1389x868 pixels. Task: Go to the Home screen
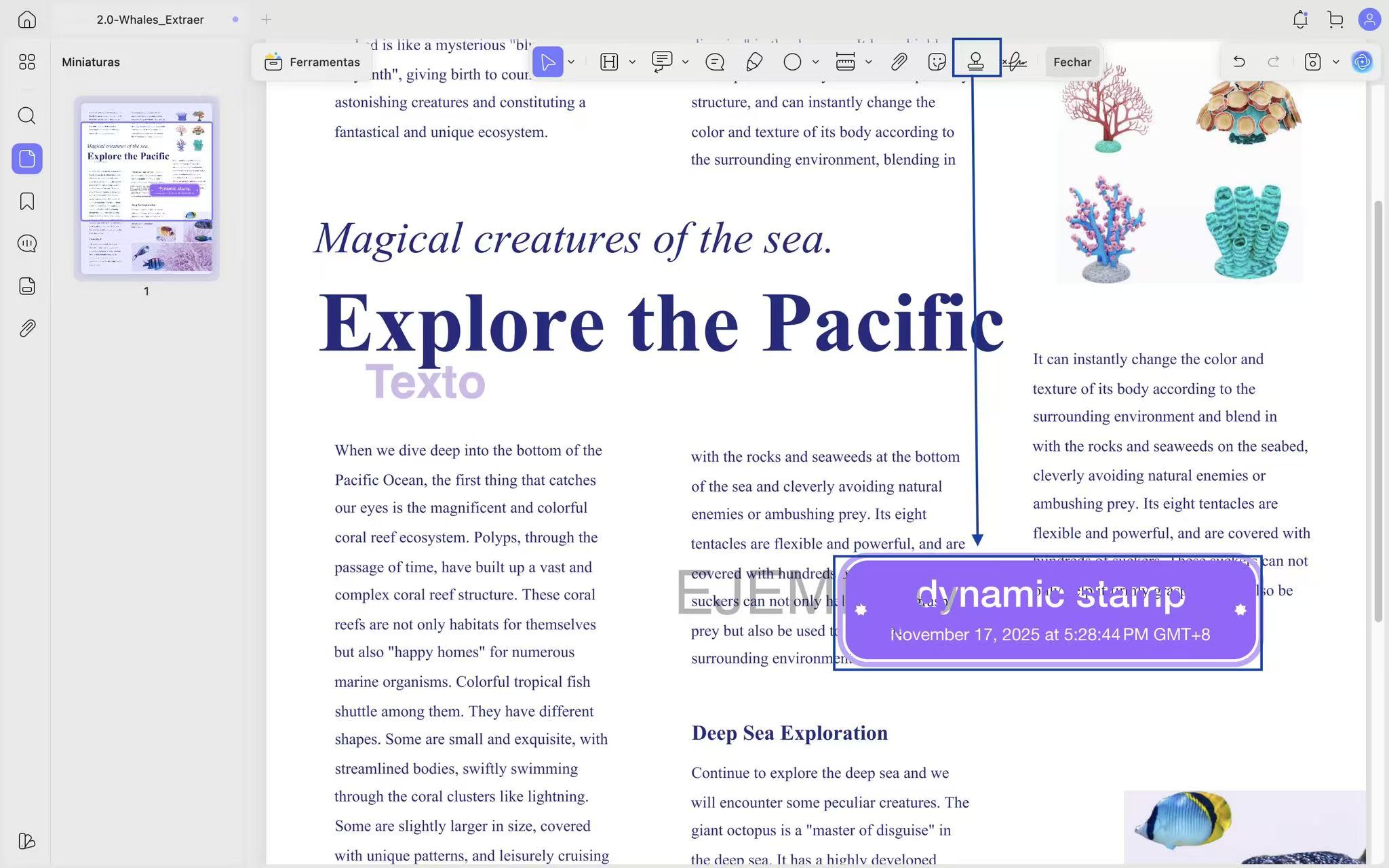(27, 20)
